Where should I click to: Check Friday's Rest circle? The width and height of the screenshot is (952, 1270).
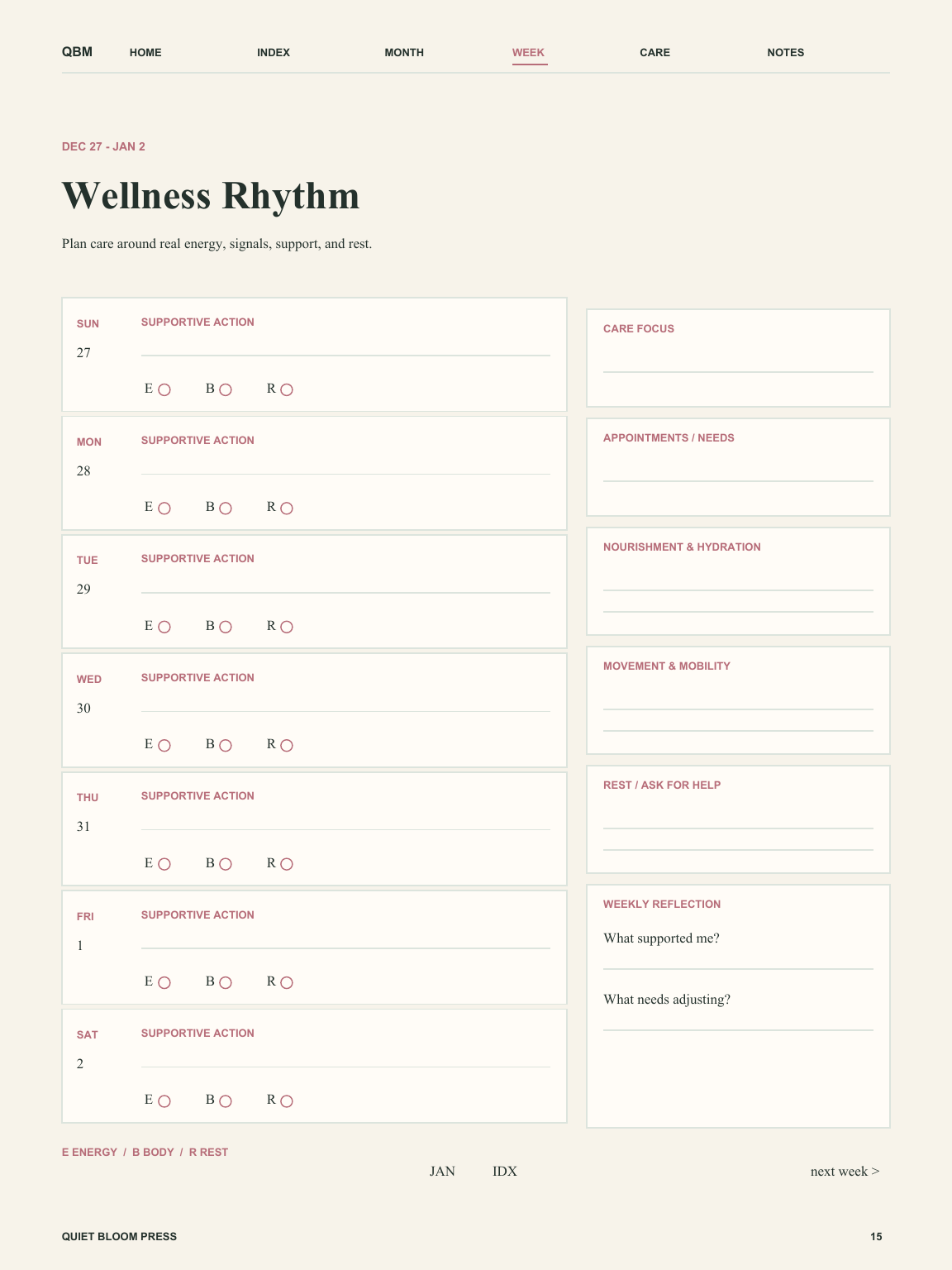click(287, 982)
